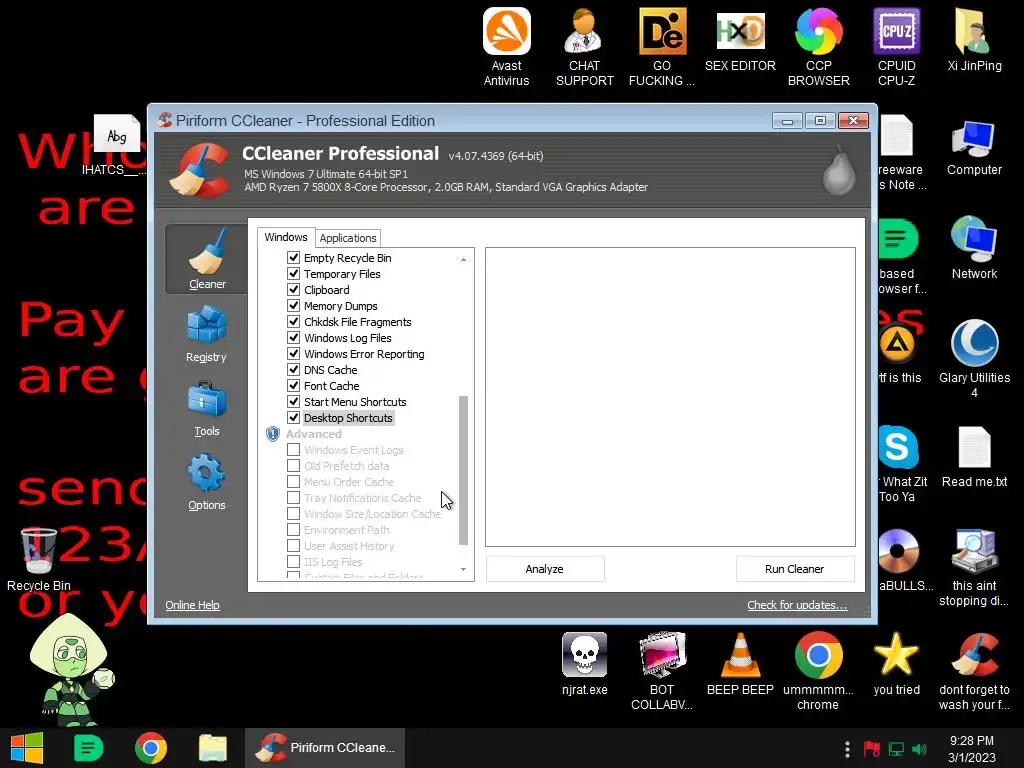The width and height of the screenshot is (1024, 768).
Task: Open the Online Help link
Action: pyautogui.click(x=192, y=605)
